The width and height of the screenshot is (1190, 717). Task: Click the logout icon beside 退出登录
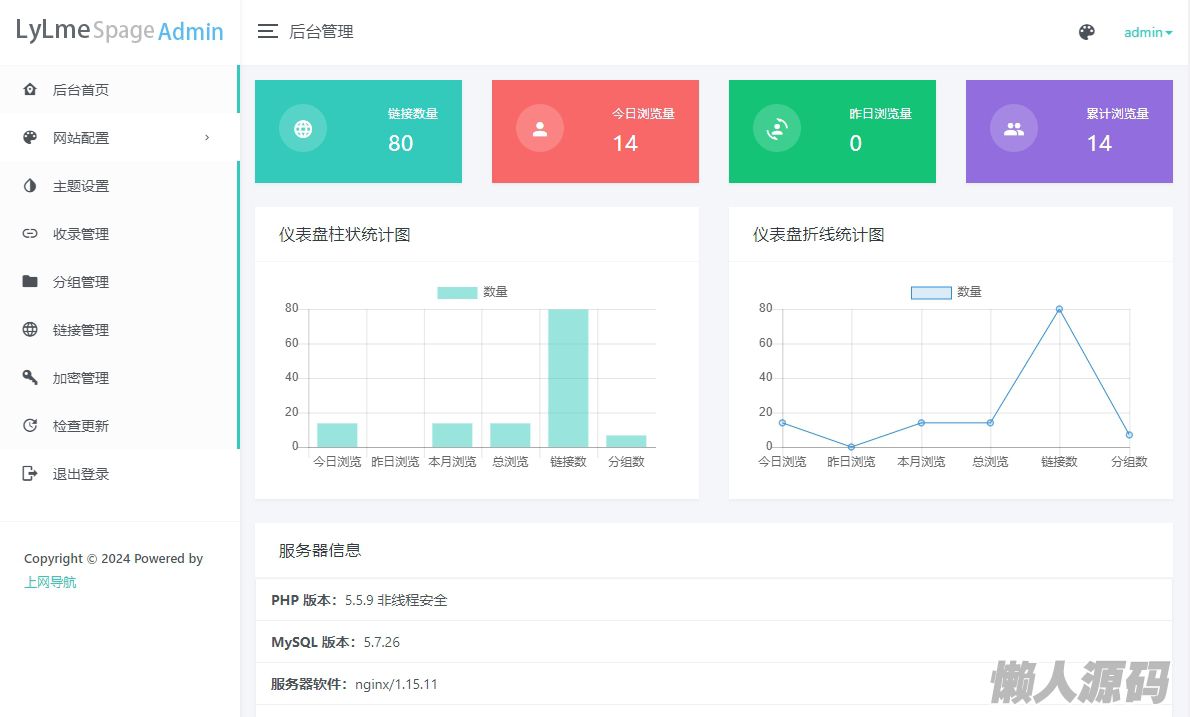point(30,474)
